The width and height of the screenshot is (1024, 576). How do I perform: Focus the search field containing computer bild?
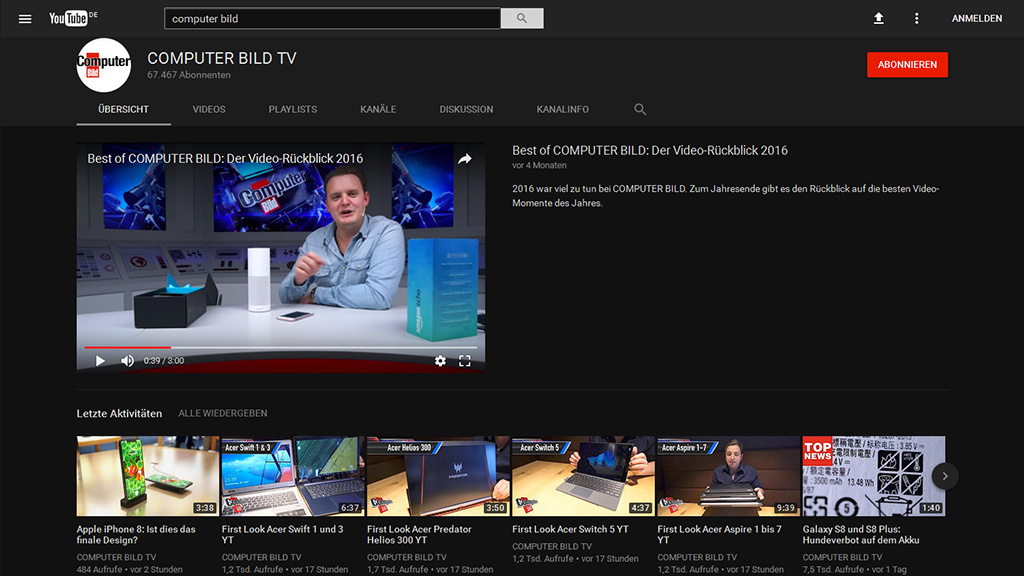tap(332, 18)
